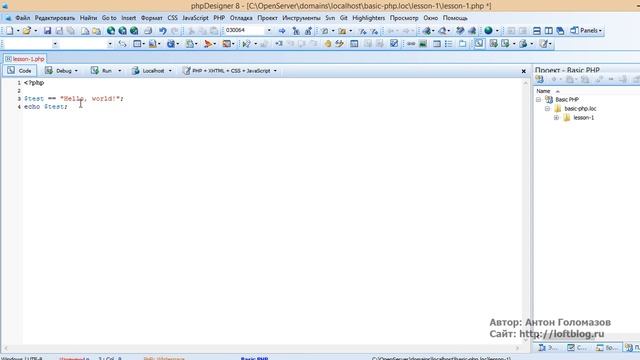Click the red arrow icon in second toolbar
This screenshot has height=360, width=640.
(208, 44)
